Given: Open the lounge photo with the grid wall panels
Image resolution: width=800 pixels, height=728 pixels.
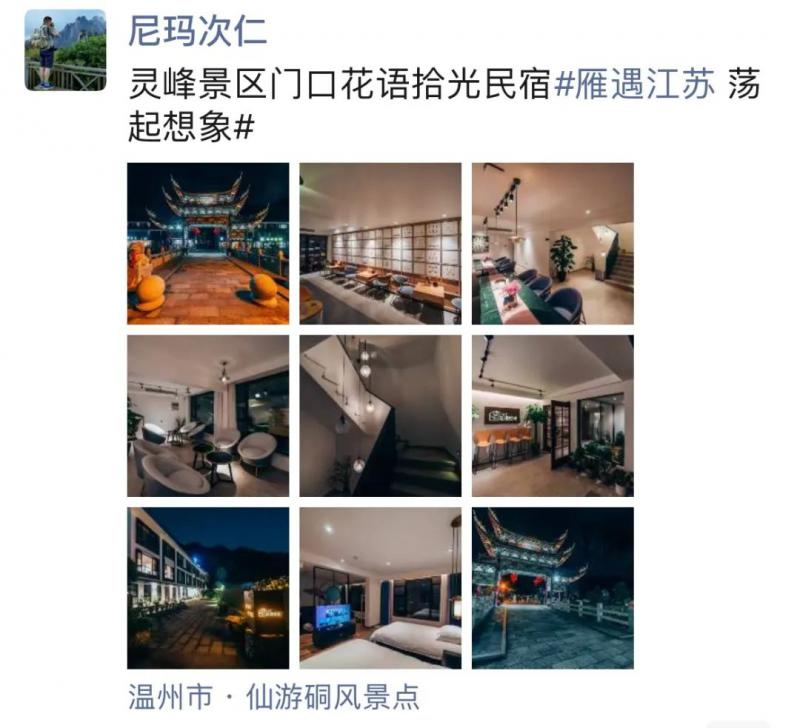Looking at the screenshot, I should 381,244.
